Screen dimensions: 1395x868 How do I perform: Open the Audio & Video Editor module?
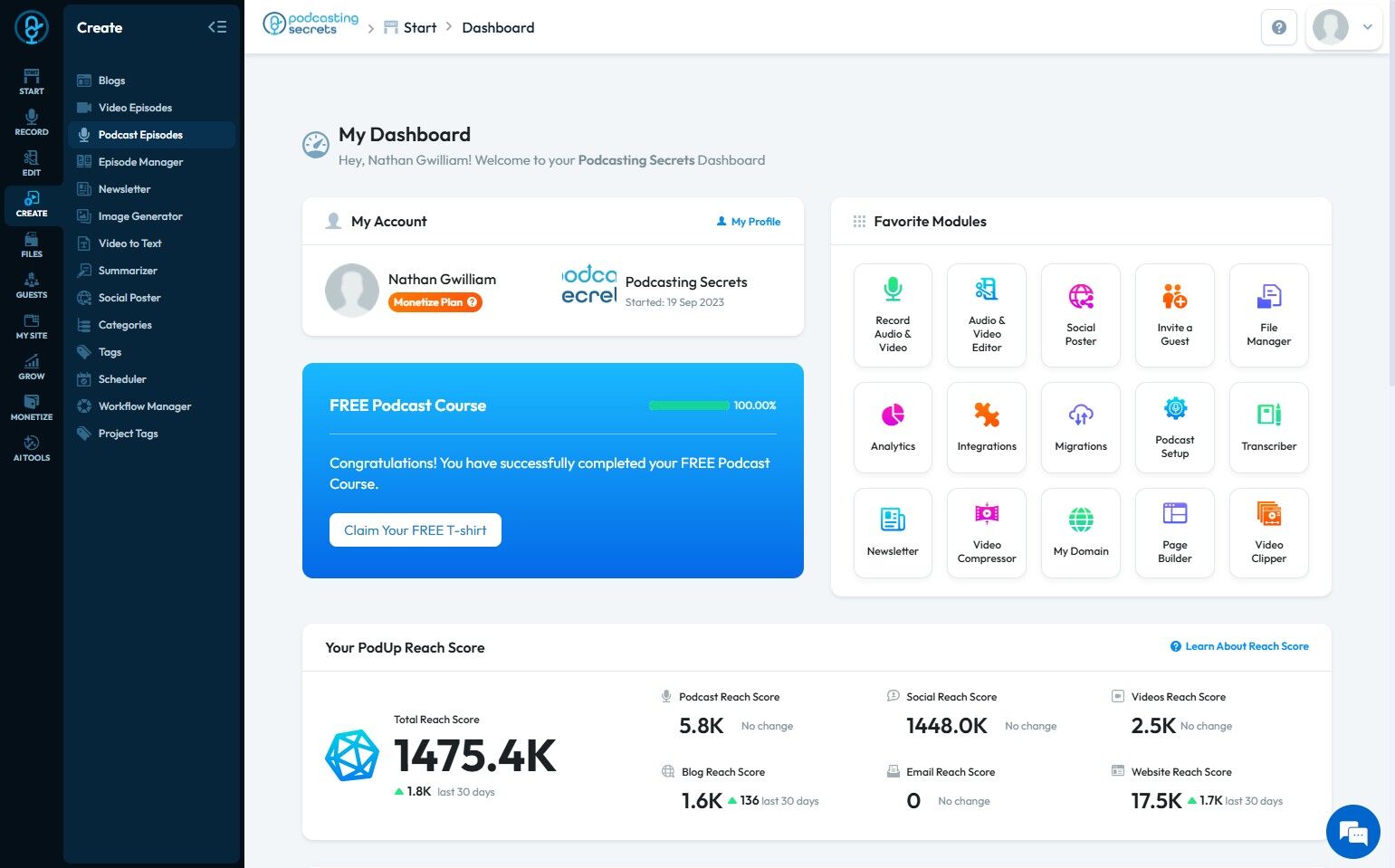tap(987, 315)
